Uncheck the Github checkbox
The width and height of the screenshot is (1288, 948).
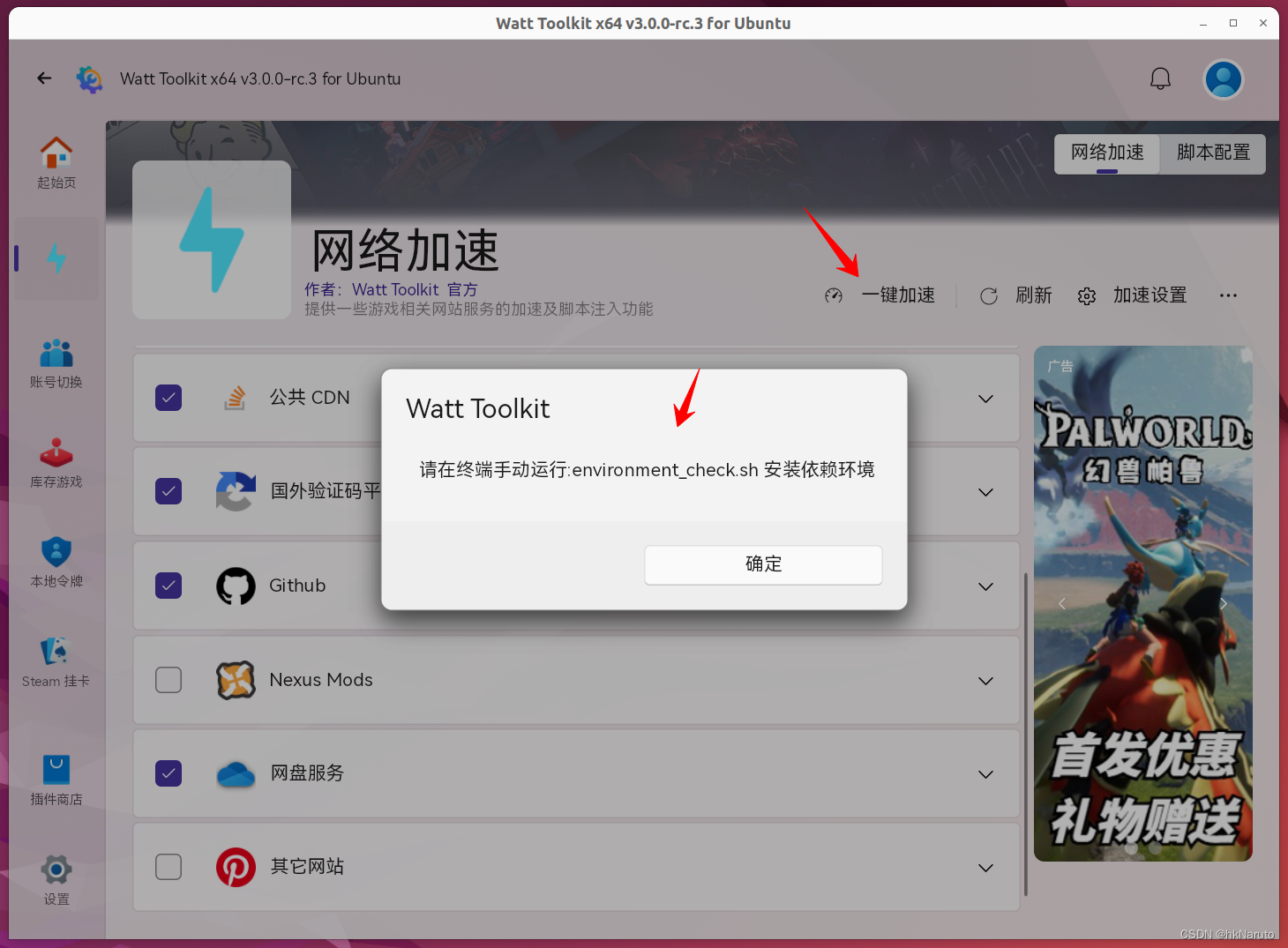pyautogui.click(x=168, y=586)
